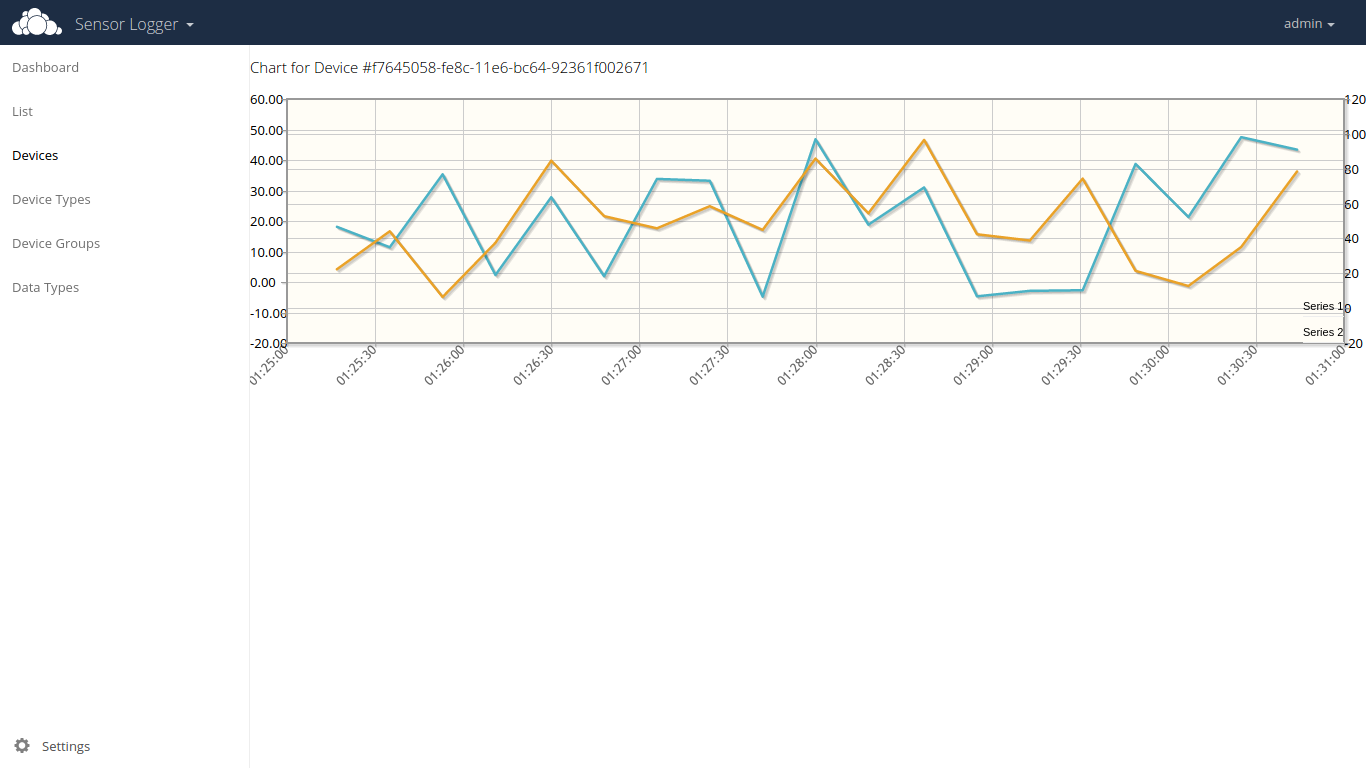Click the 100 right y-axis label
Image resolution: width=1366 pixels, height=768 pixels.
pyautogui.click(x=1355, y=135)
